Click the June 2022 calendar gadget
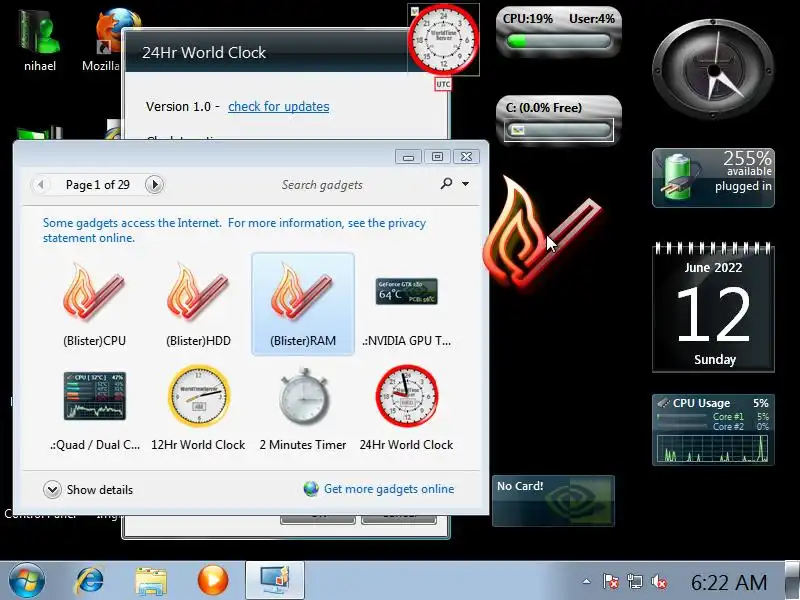The image size is (800, 600). (x=713, y=308)
